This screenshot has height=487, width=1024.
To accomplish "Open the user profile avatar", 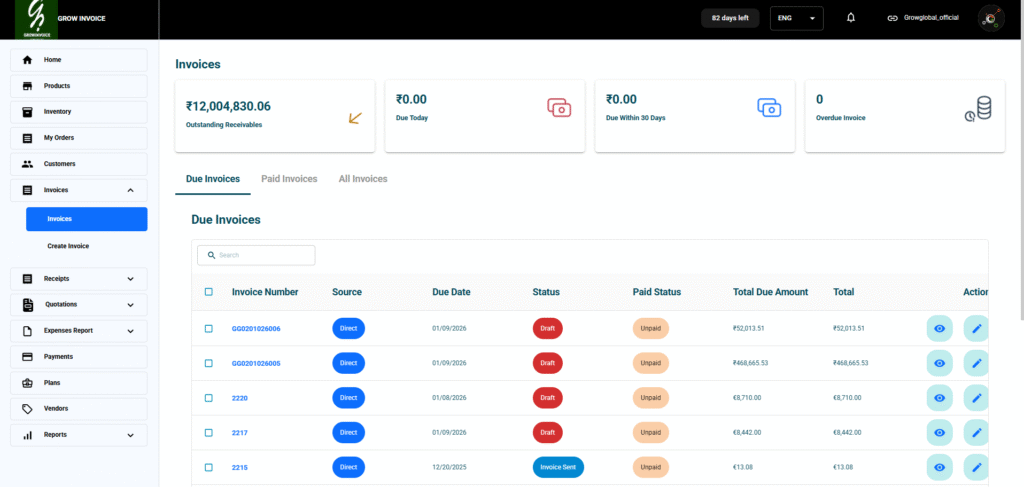I will [x=990, y=18].
